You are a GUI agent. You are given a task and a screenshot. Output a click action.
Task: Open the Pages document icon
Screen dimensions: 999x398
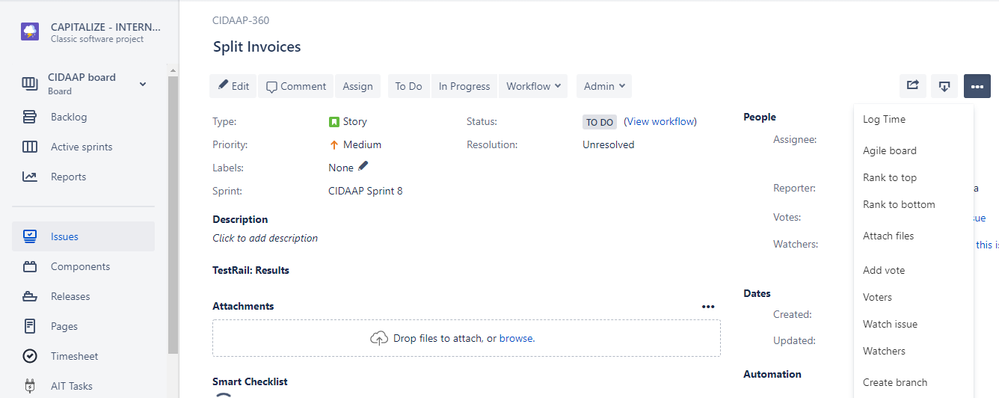pos(29,326)
